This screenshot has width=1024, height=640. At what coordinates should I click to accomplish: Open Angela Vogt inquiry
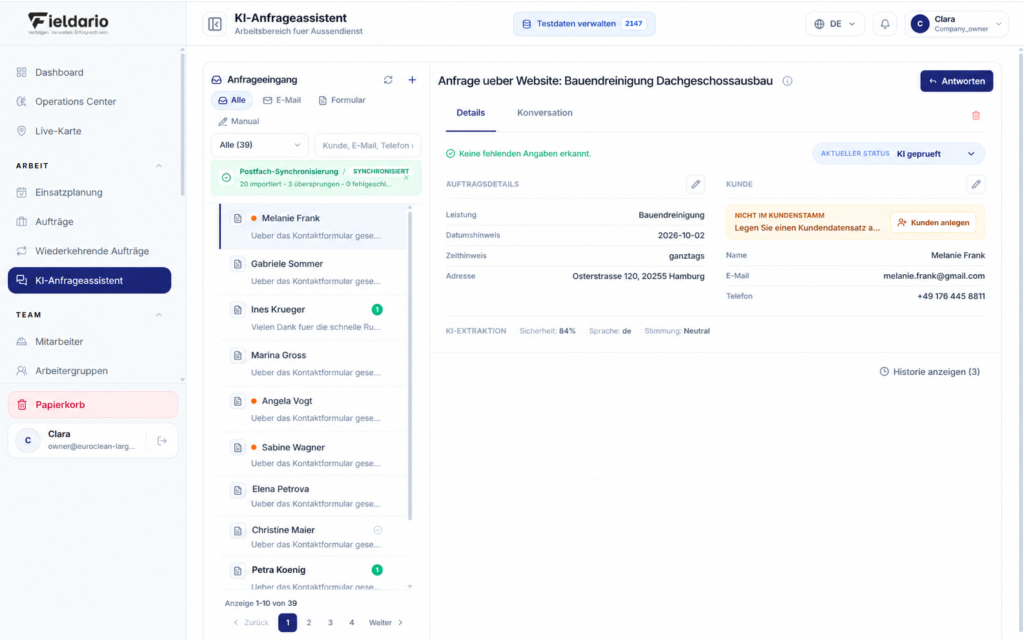(313, 409)
